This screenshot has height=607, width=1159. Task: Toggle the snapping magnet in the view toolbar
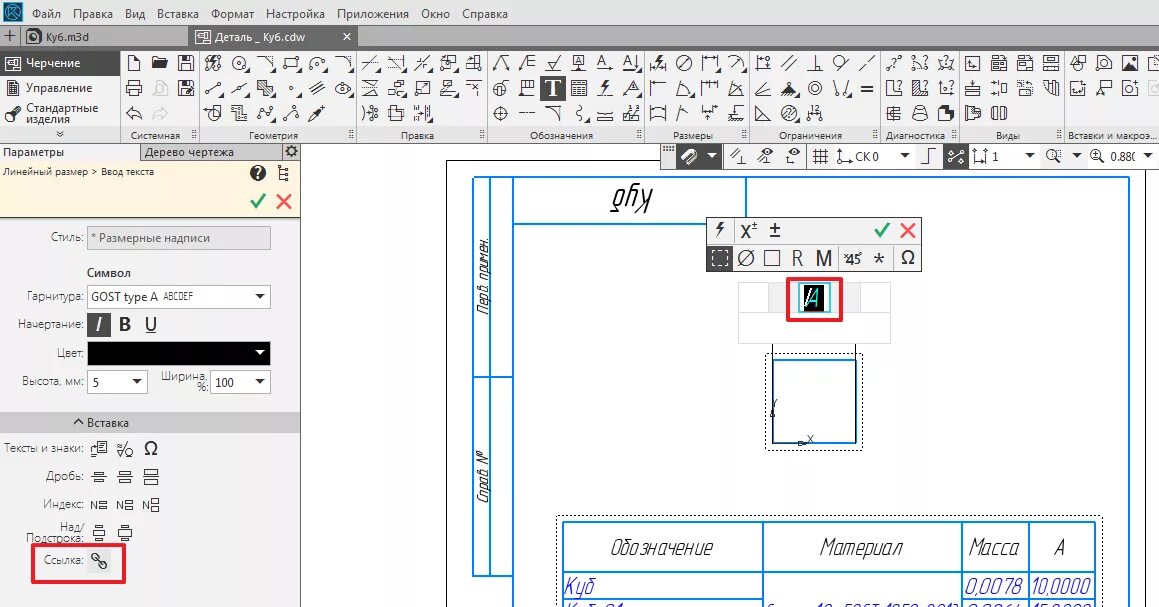(x=689, y=156)
